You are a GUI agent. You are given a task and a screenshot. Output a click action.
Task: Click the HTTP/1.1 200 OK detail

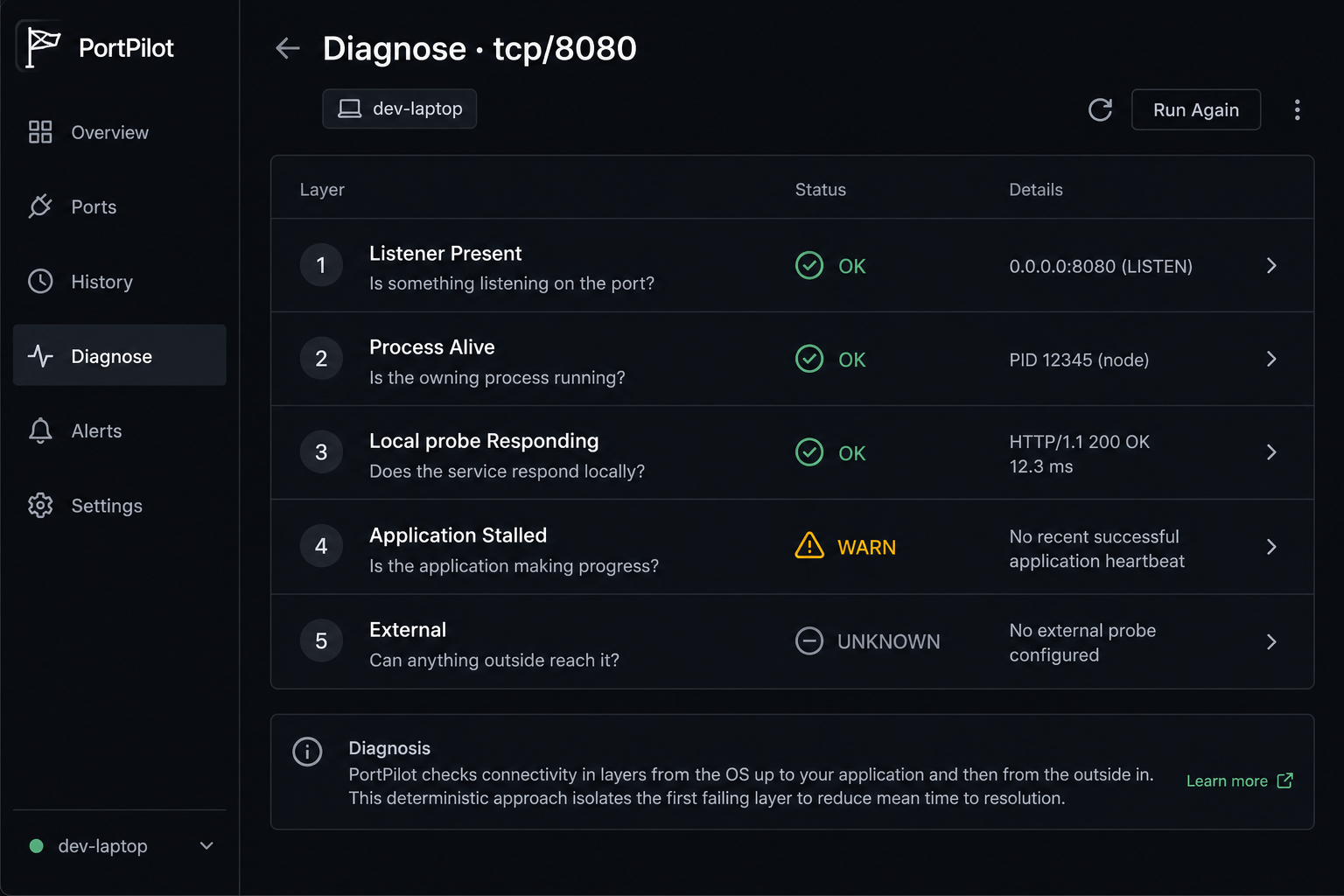click(1080, 442)
